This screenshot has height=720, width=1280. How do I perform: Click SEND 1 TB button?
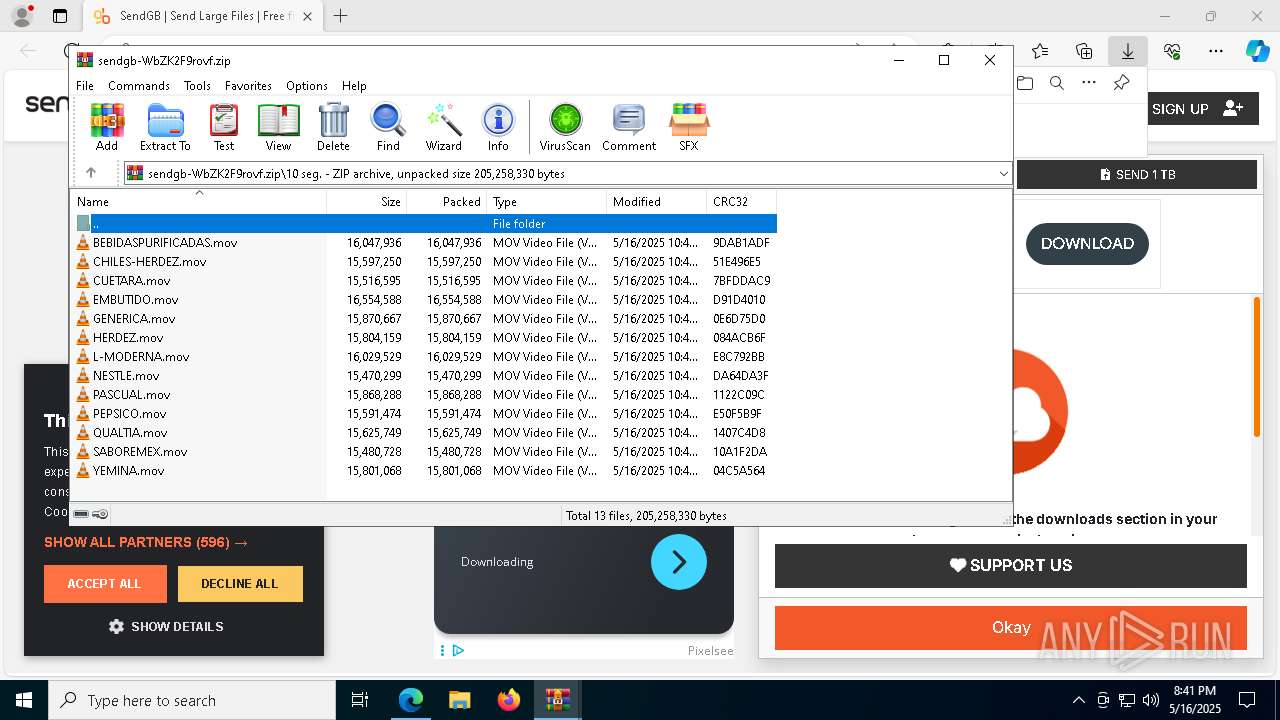1137,174
